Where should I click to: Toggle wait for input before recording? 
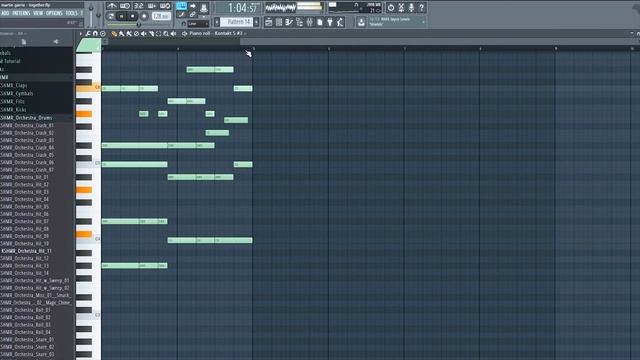(x=125, y=6)
